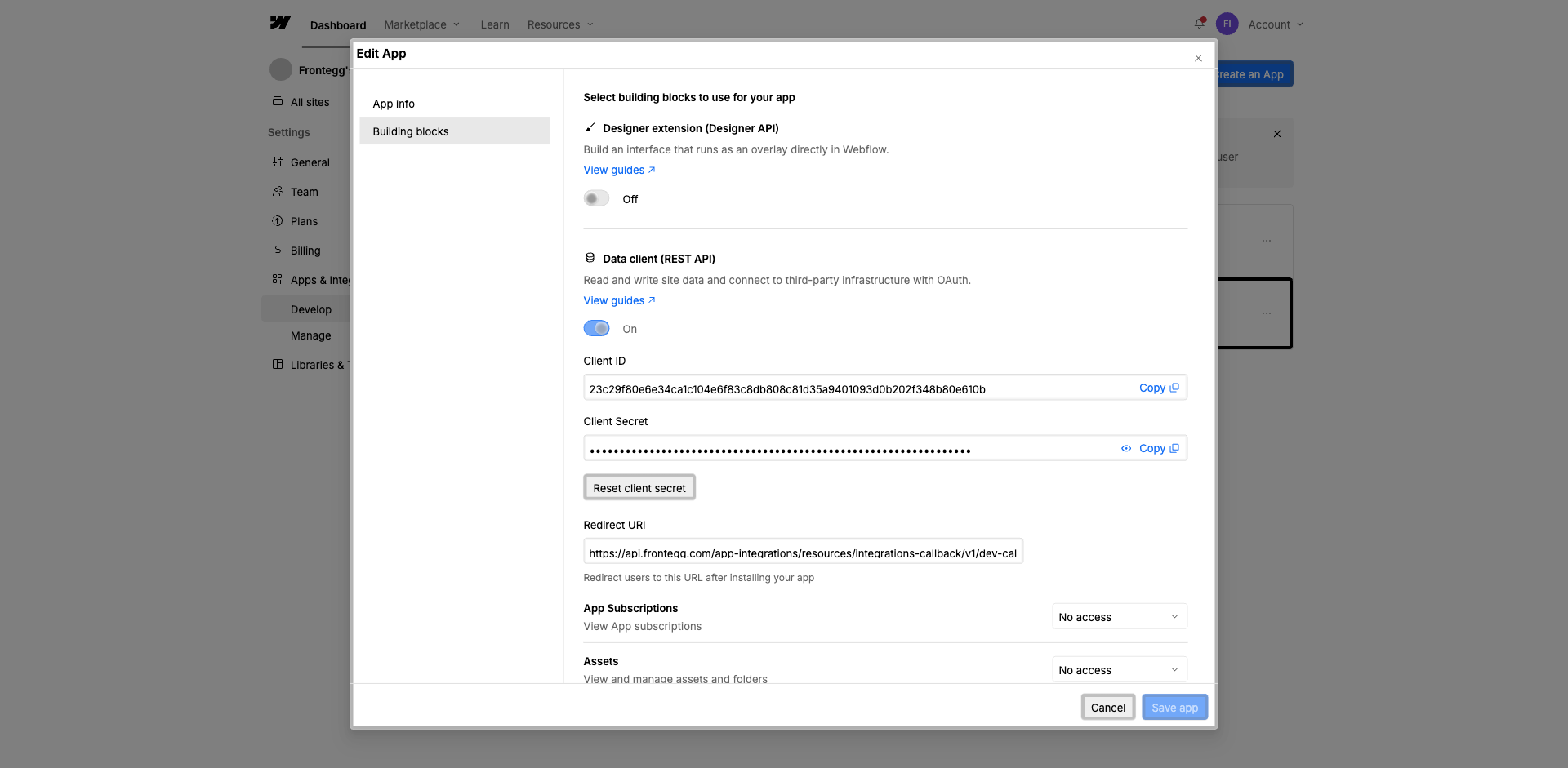Viewport: 1568px width, 768px height.
Task: Click the Cancel button
Action: (x=1107, y=707)
